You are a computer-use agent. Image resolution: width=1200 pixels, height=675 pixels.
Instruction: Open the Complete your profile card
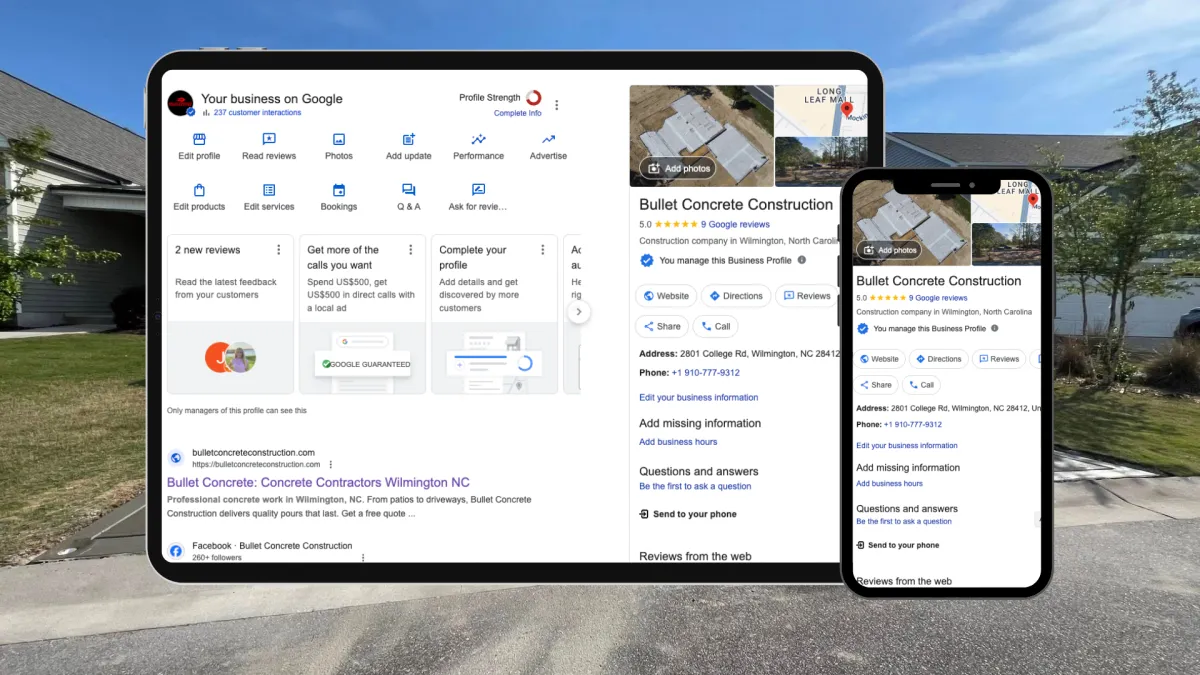(494, 314)
